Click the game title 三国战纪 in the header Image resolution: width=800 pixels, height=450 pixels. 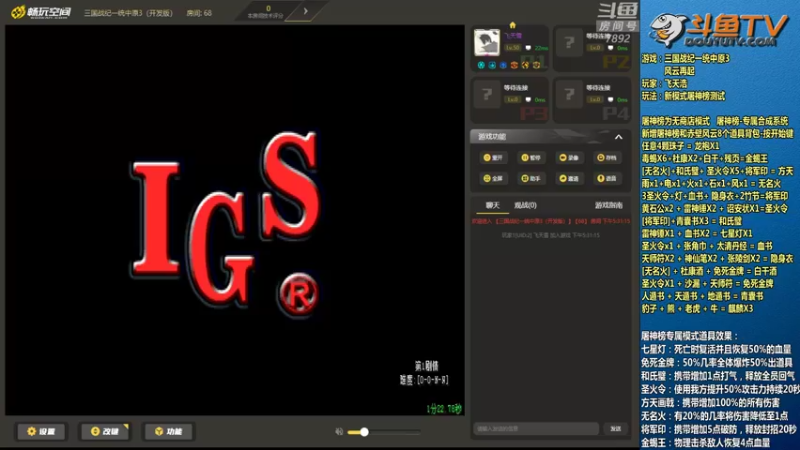tap(128, 13)
